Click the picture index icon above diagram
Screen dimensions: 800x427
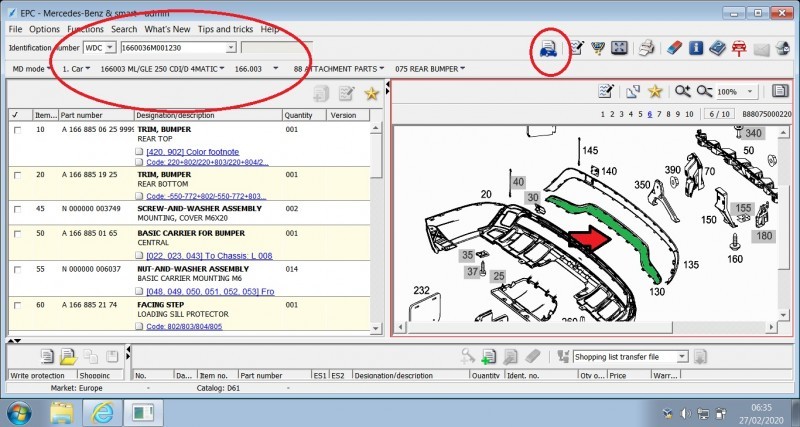point(780,91)
